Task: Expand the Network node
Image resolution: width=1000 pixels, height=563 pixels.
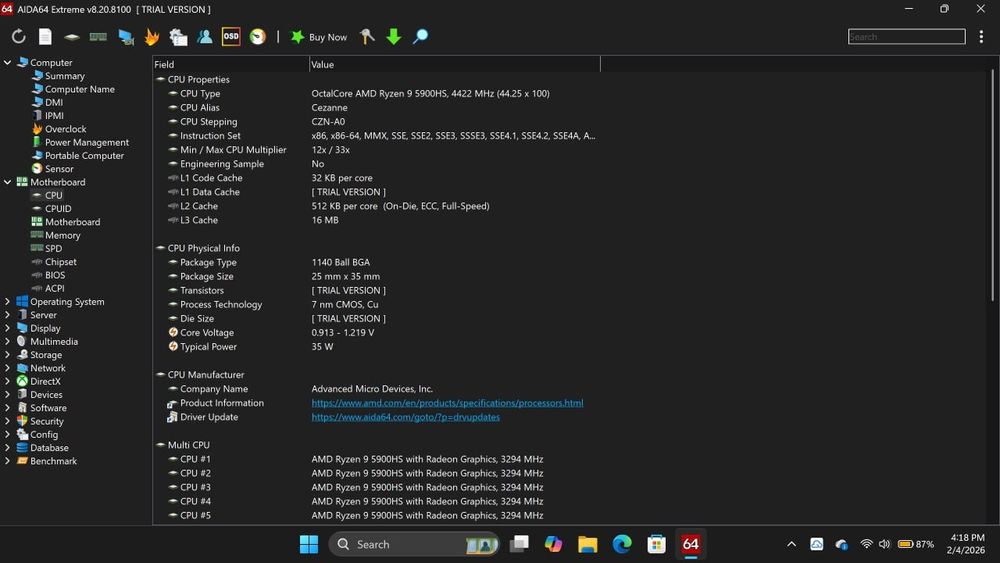Action: tap(8, 369)
